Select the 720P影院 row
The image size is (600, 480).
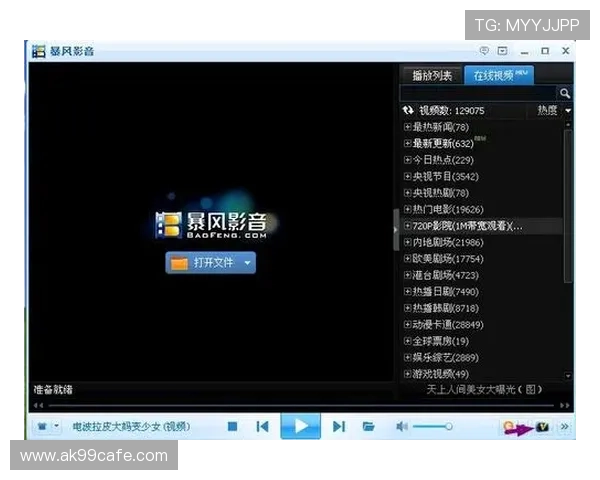point(481,226)
